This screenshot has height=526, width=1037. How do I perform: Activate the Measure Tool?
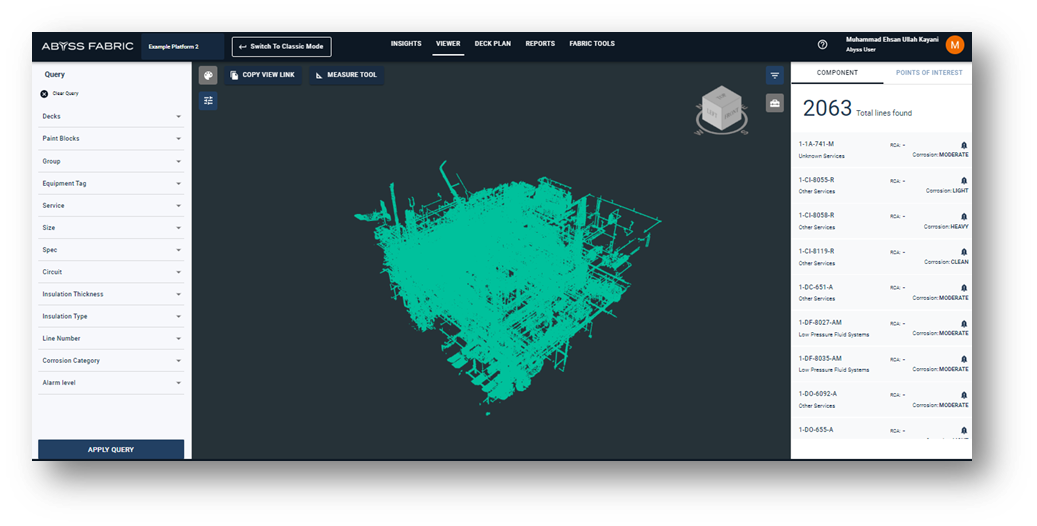tap(346, 75)
